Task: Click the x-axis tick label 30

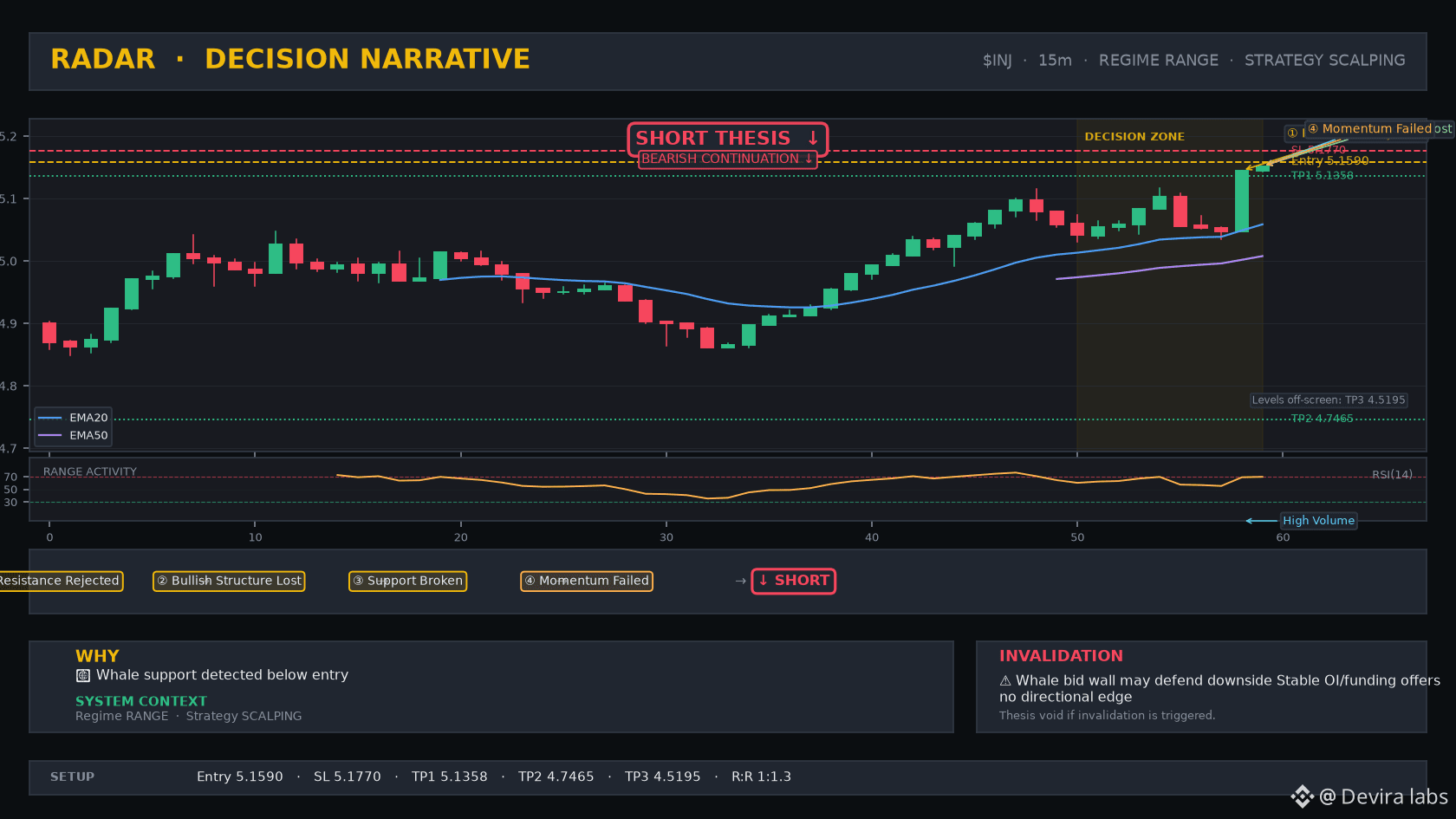Action: pos(666,537)
